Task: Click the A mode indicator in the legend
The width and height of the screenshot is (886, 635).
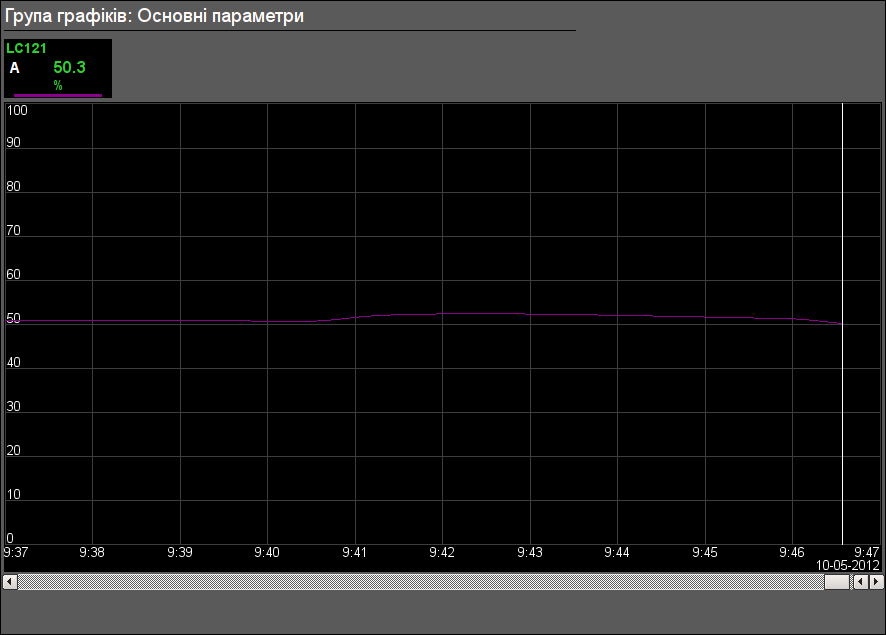Action: pyautogui.click(x=15, y=68)
